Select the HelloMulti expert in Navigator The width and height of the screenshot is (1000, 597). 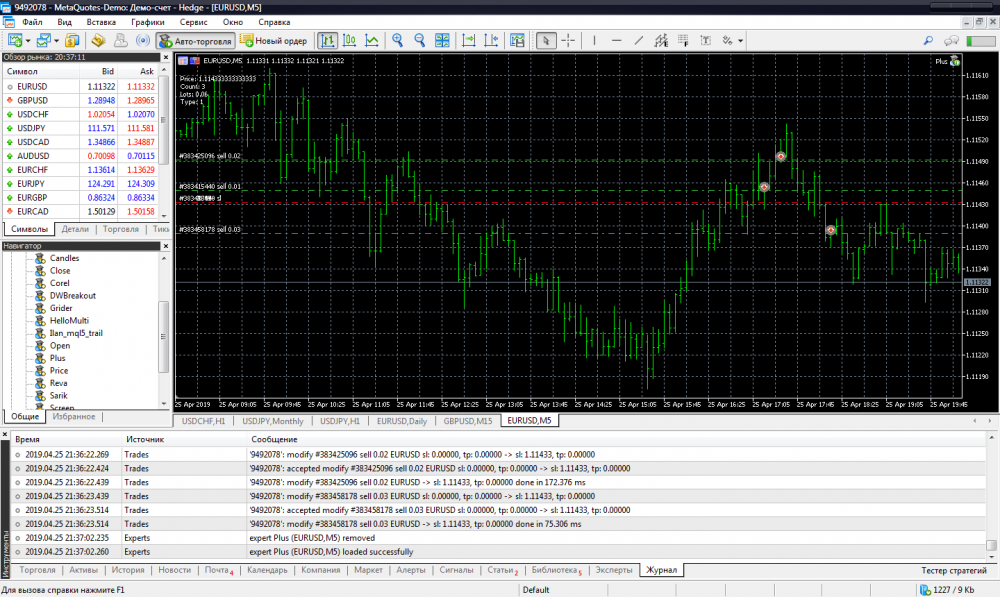(x=69, y=321)
